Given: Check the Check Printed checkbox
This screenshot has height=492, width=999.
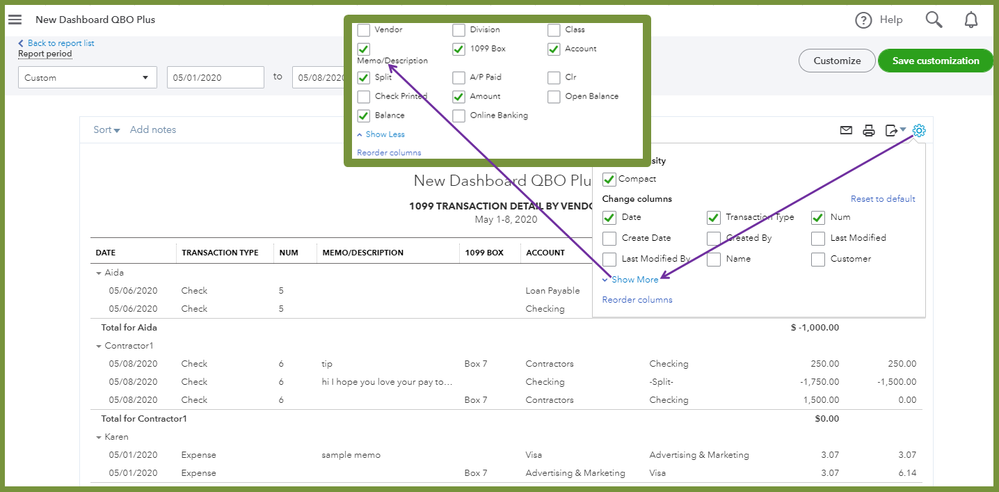Looking at the screenshot, I should (x=363, y=97).
